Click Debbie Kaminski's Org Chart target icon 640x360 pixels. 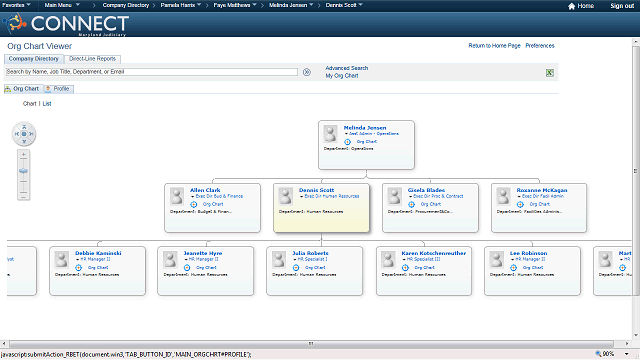coord(78,268)
